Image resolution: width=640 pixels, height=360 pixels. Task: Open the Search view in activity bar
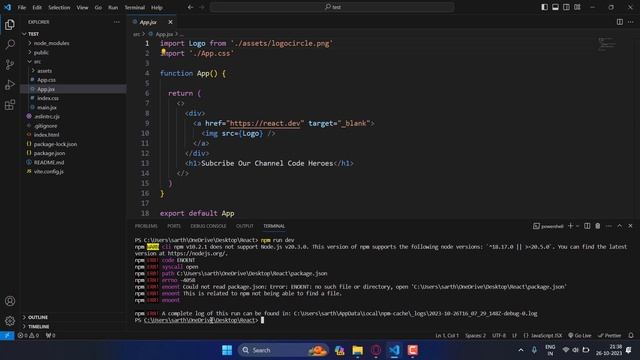pos(10,44)
